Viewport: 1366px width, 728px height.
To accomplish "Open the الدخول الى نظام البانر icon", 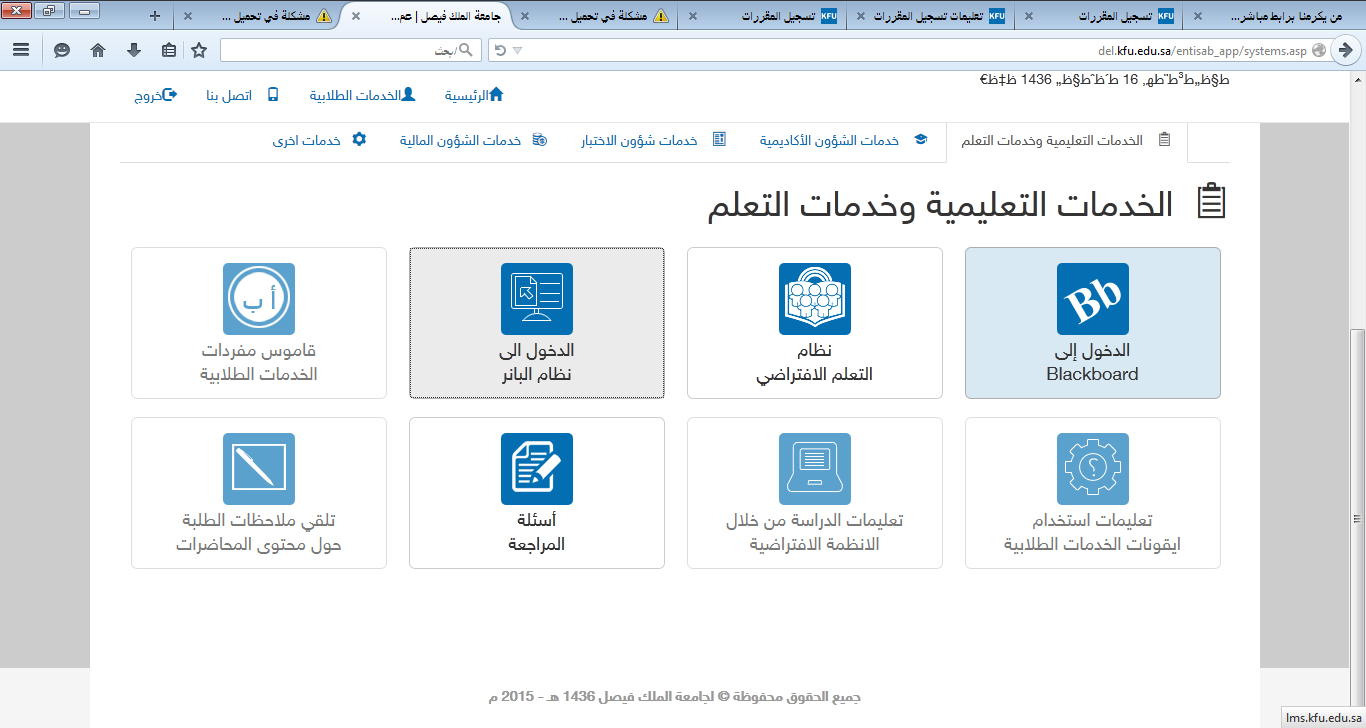I will 536,299.
